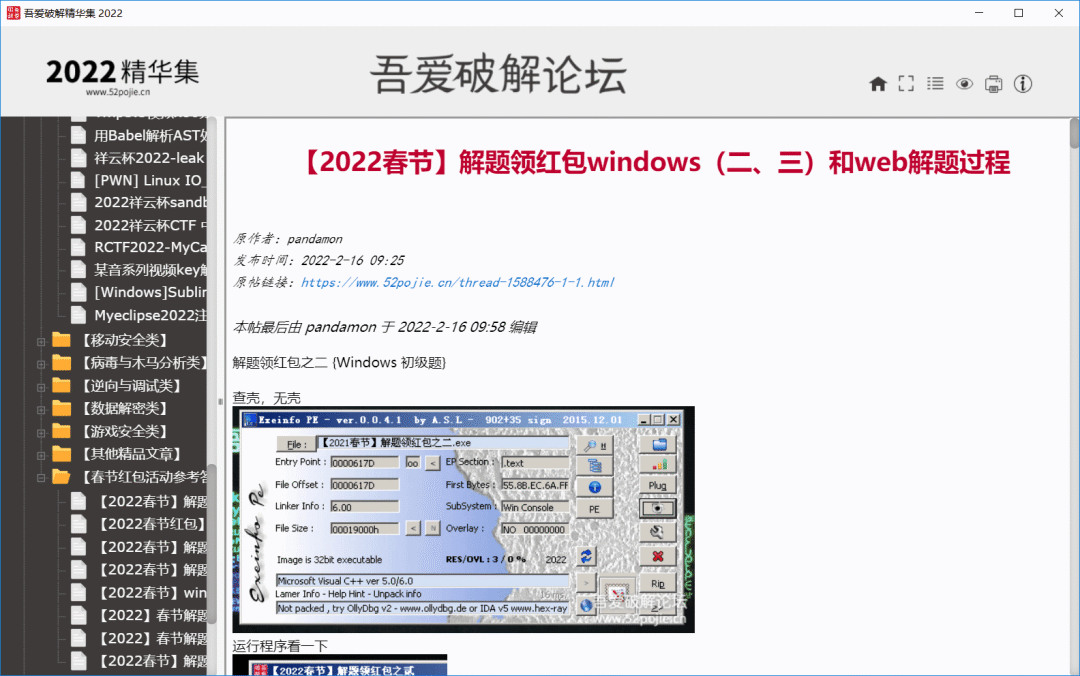Open the info (about) icon
Screen dimensions: 1080x676
[x=1023, y=84]
